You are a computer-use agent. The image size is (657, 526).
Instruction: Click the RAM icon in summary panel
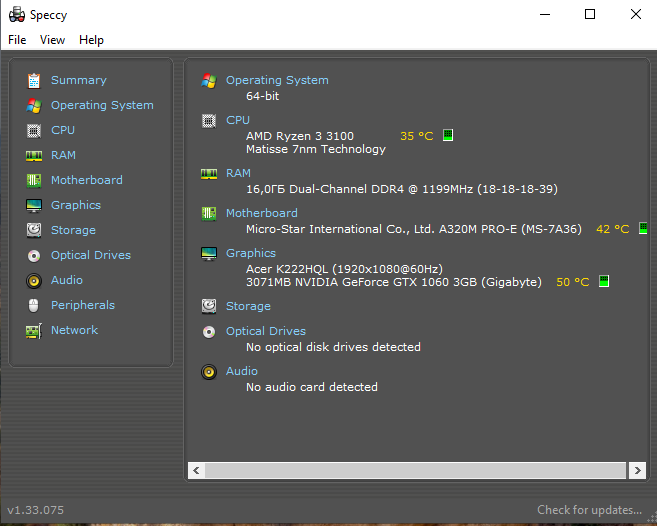coord(209,174)
